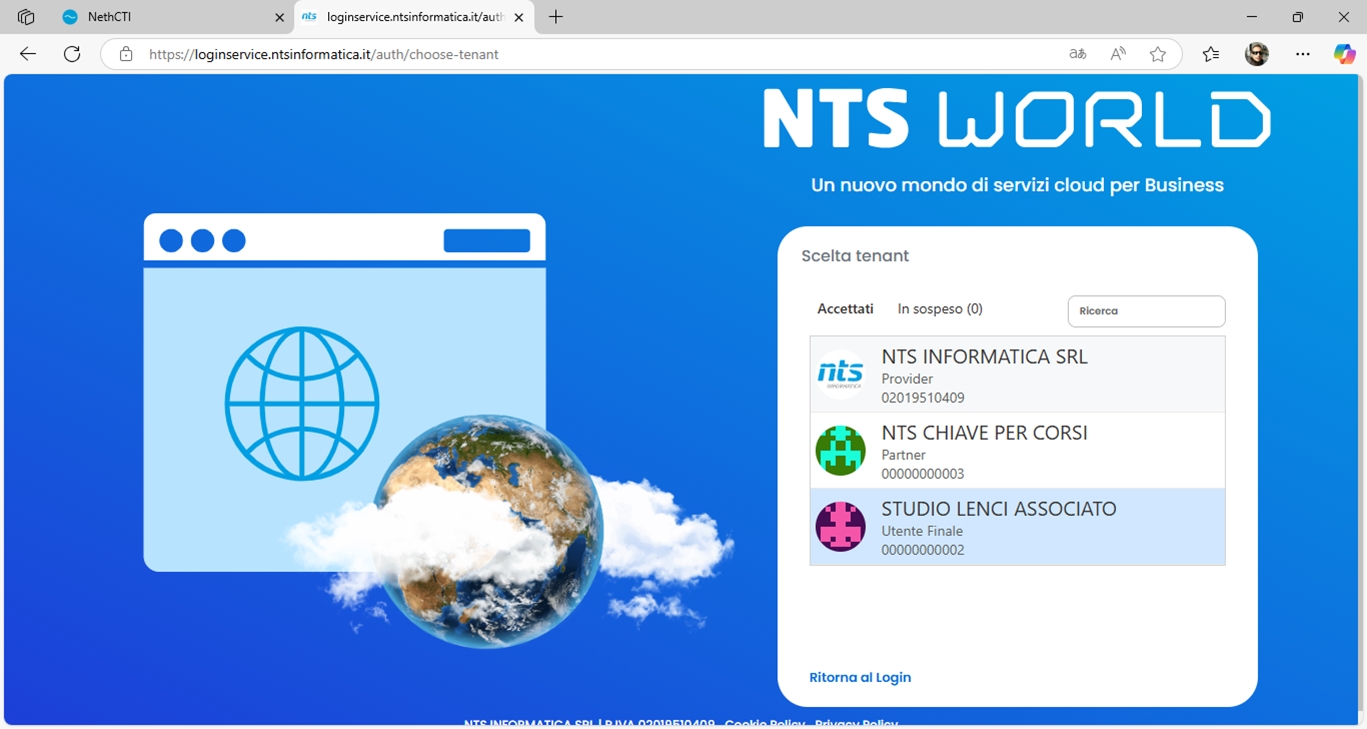The width and height of the screenshot is (1367, 729).
Task: Show the Accettati tenants tab
Action: coord(845,309)
